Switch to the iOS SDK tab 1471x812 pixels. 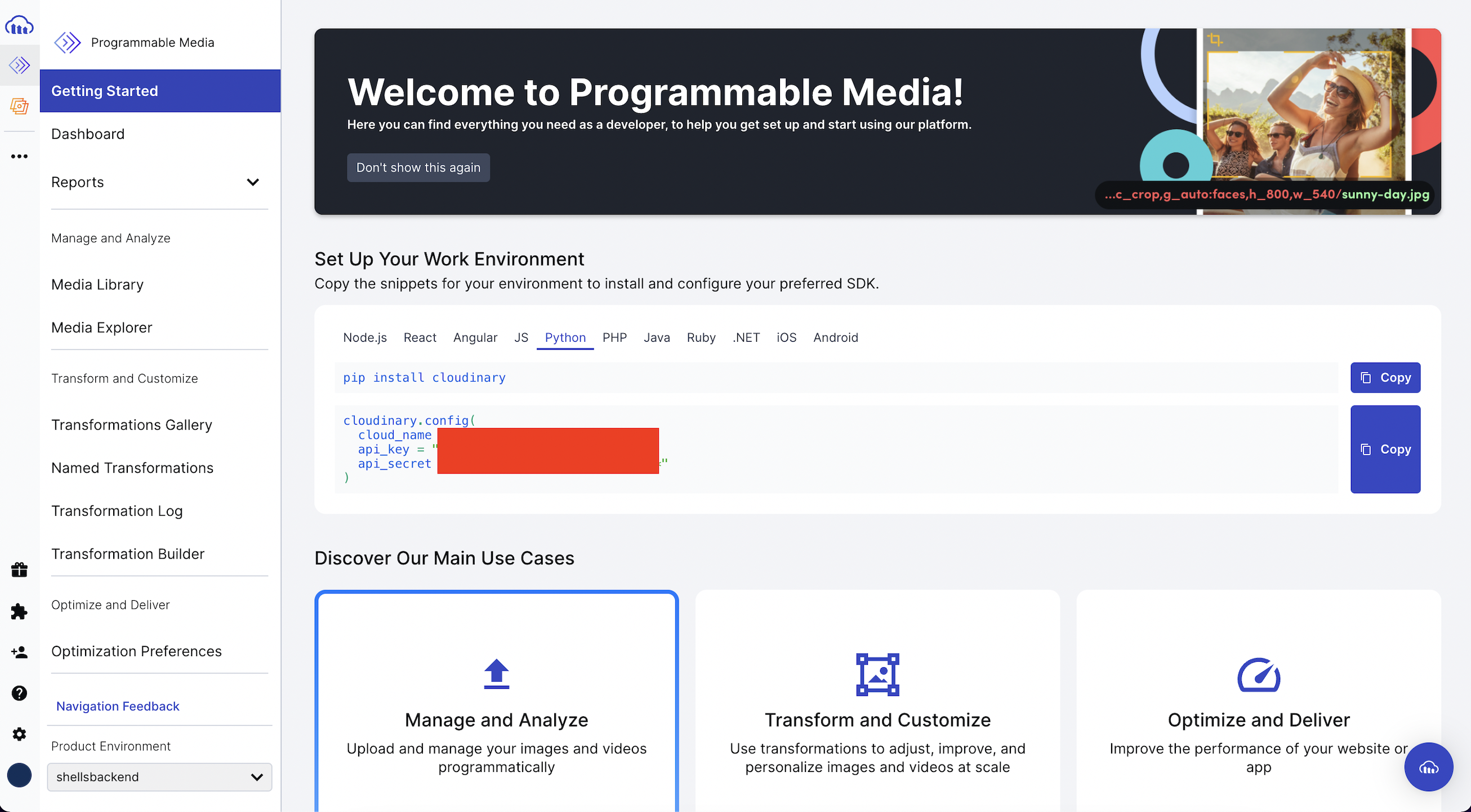786,337
